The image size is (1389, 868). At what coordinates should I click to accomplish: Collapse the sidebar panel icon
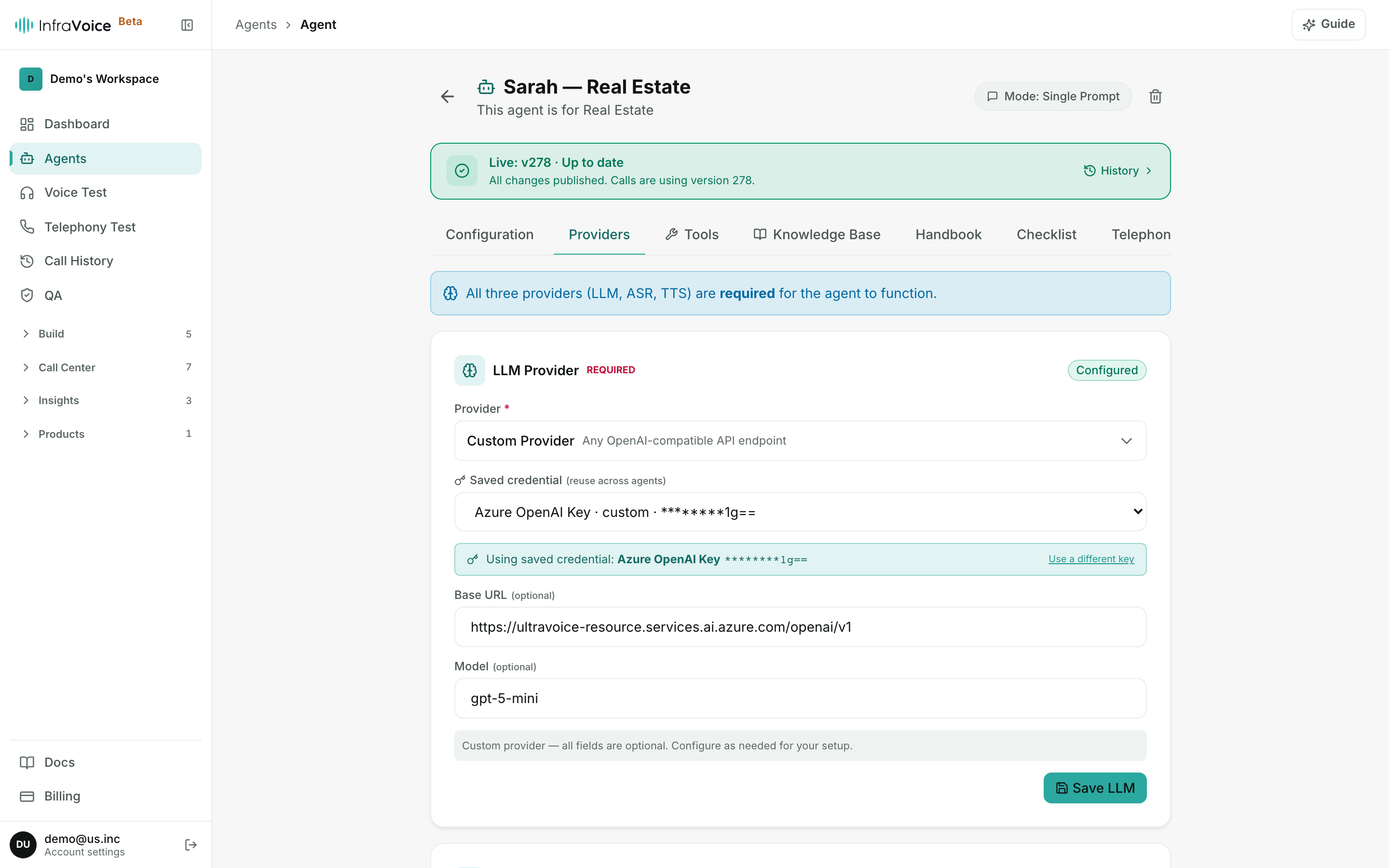tap(187, 25)
